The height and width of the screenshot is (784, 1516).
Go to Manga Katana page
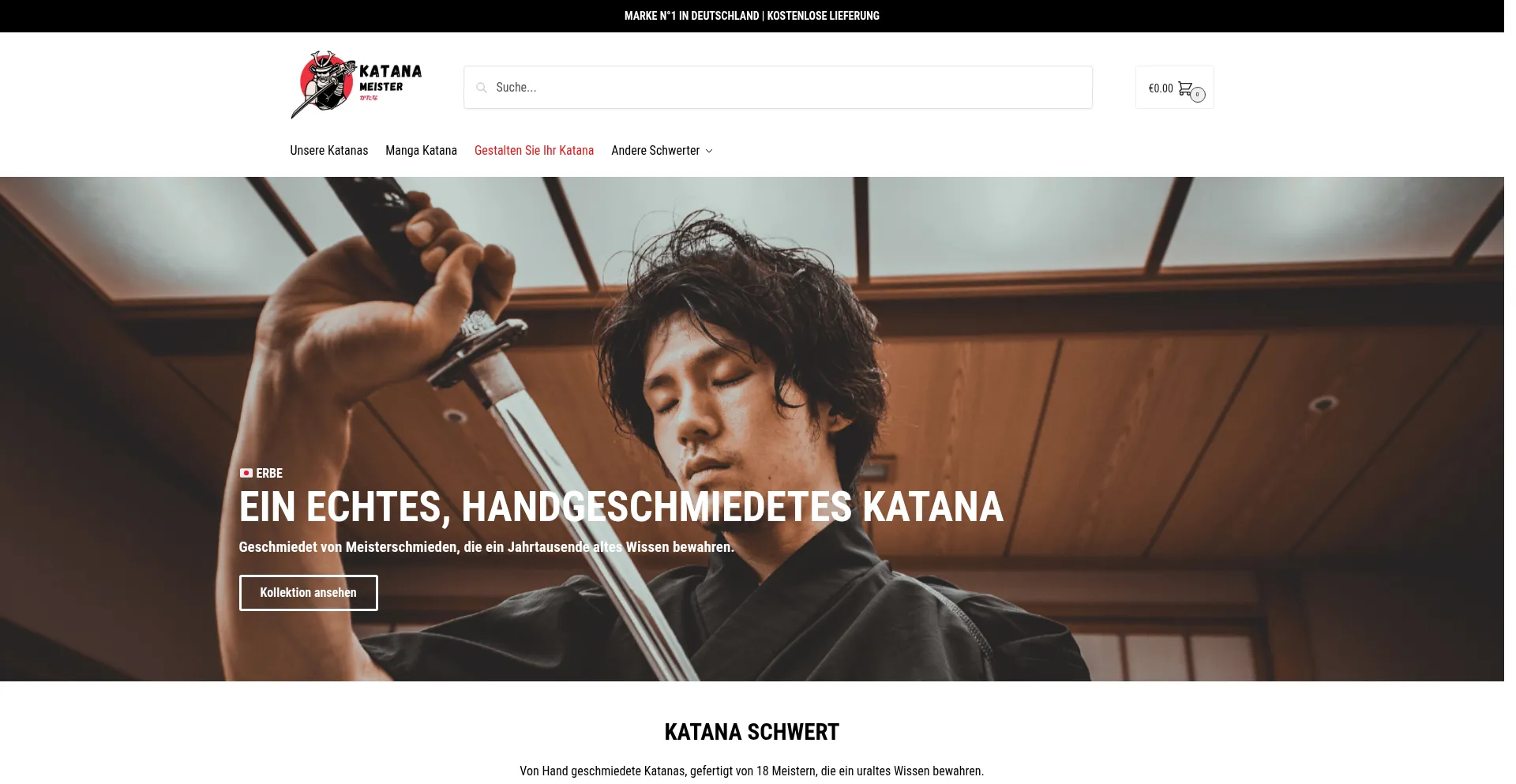click(x=421, y=151)
